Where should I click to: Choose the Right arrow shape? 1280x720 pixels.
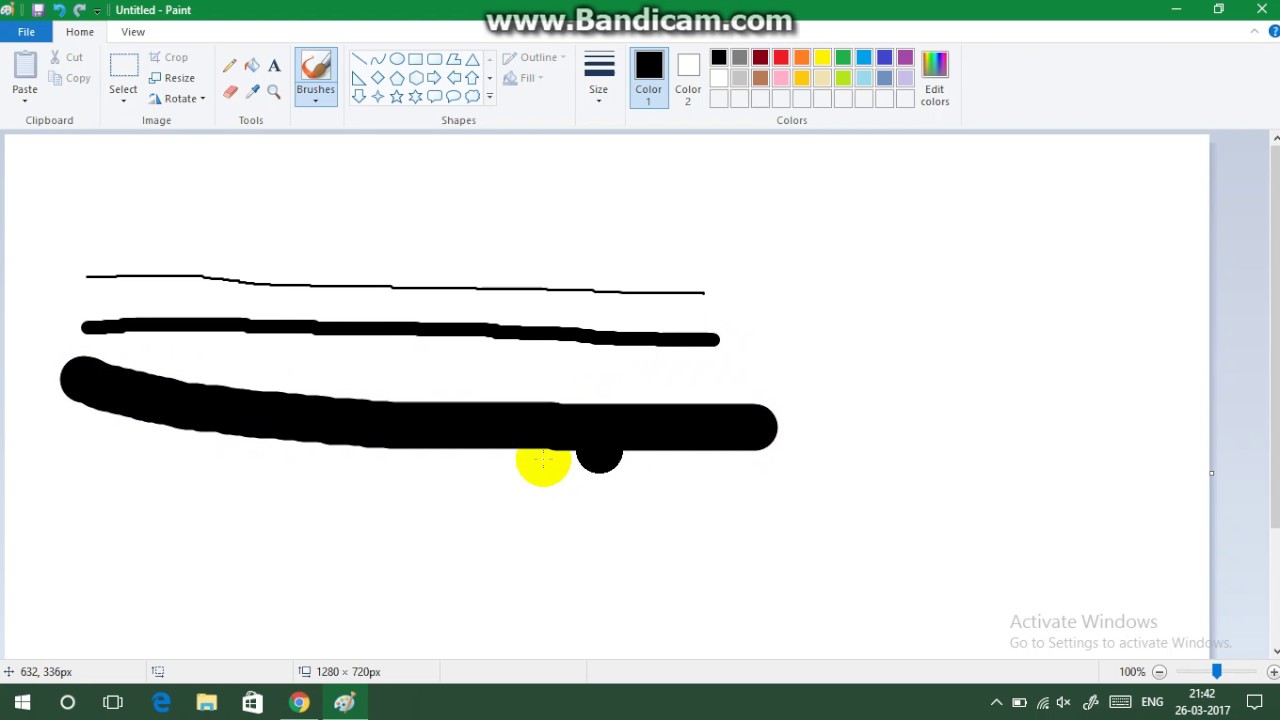point(435,78)
